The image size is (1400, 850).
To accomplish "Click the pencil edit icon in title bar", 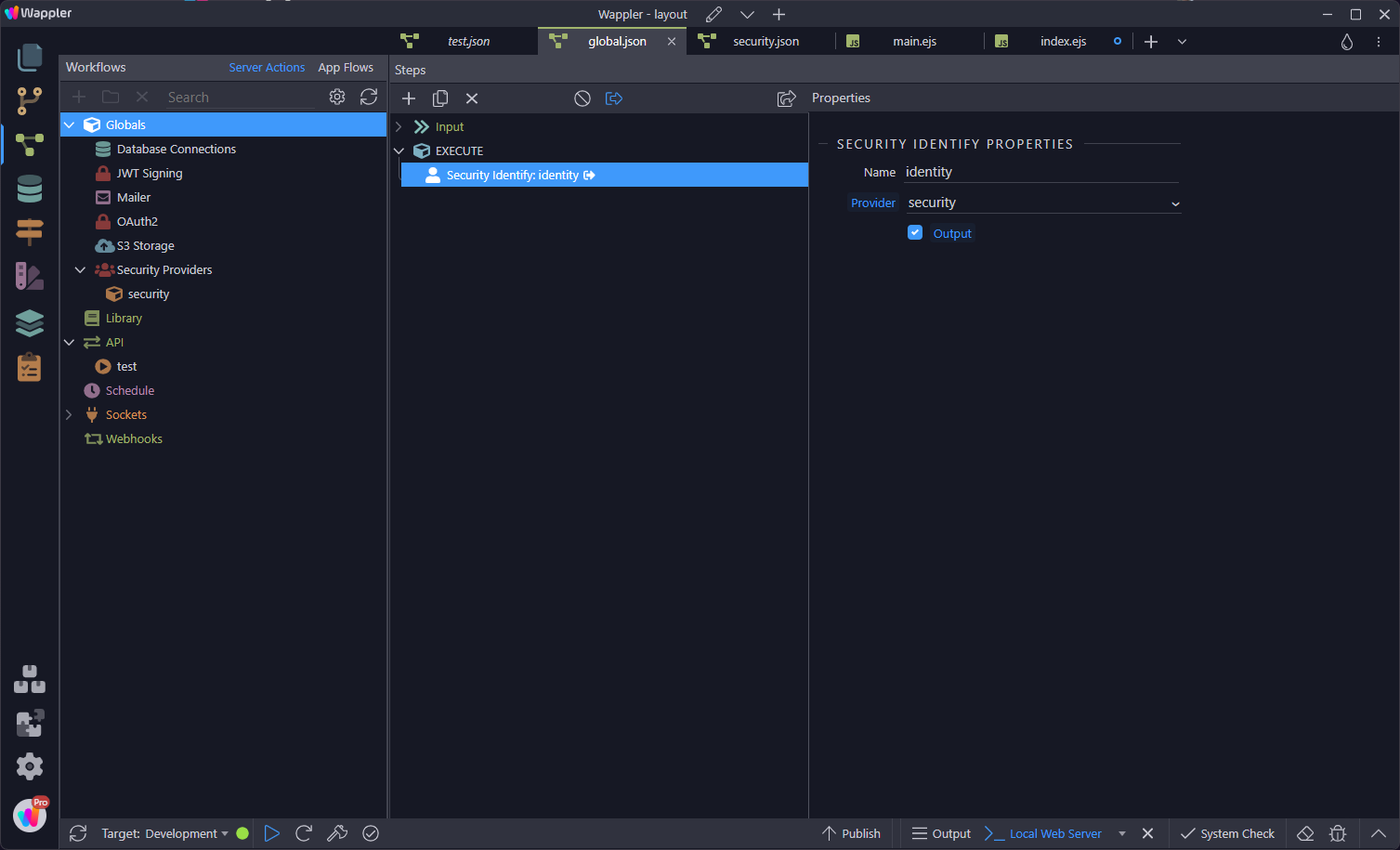I will tap(713, 14).
